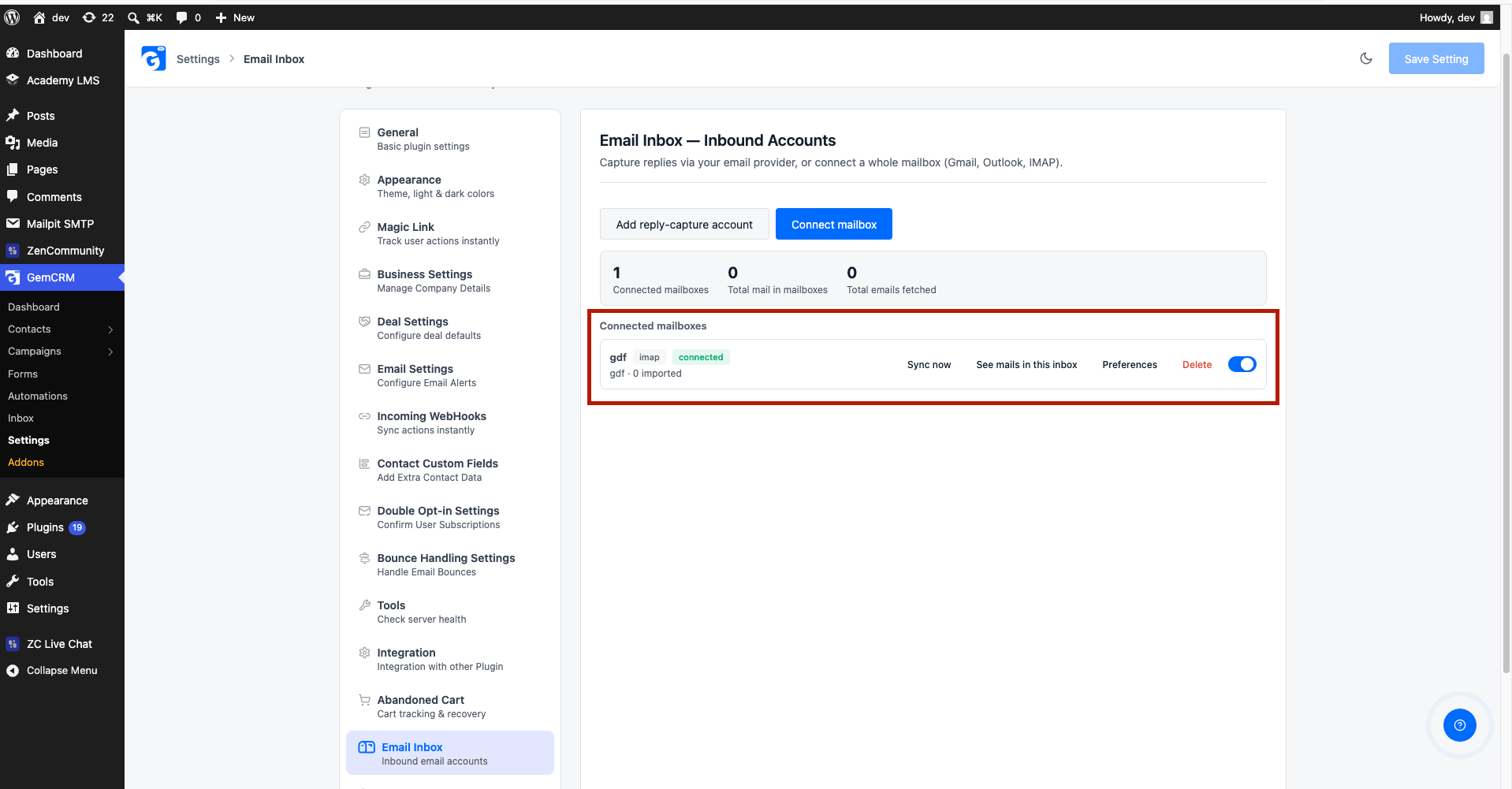Expand the Campaigns submenu arrow
The image size is (1512, 789).
click(x=110, y=352)
